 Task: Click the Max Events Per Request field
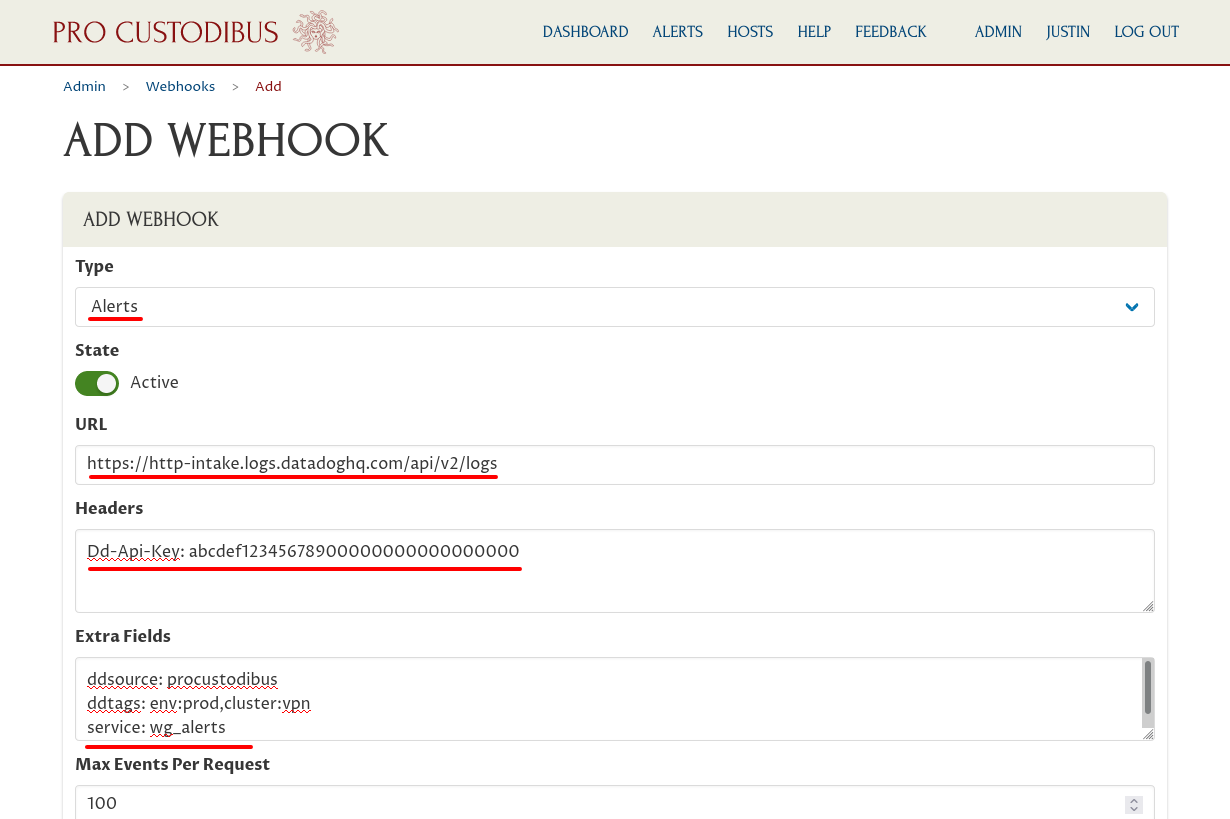coord(614,803)
